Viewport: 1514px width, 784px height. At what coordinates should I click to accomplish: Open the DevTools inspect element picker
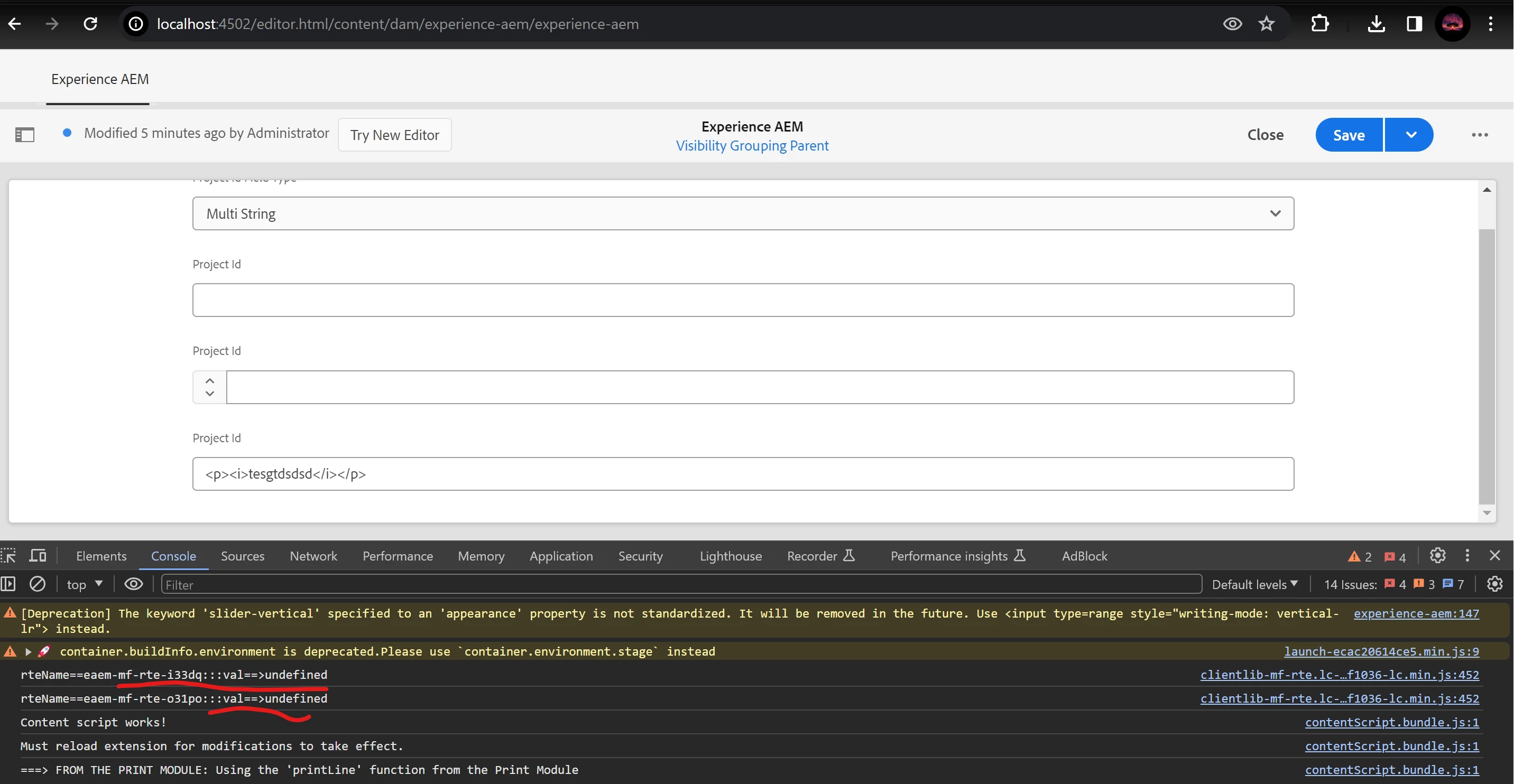(x=9, y=556)
